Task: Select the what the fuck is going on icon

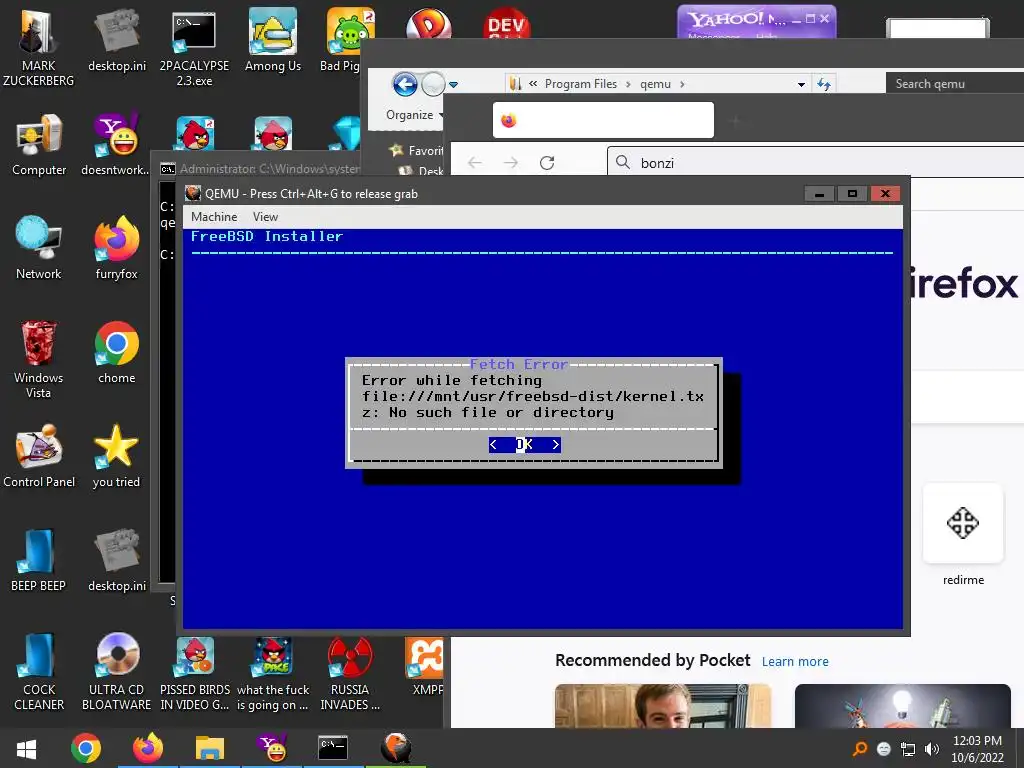Action: [x=273, y=673]
